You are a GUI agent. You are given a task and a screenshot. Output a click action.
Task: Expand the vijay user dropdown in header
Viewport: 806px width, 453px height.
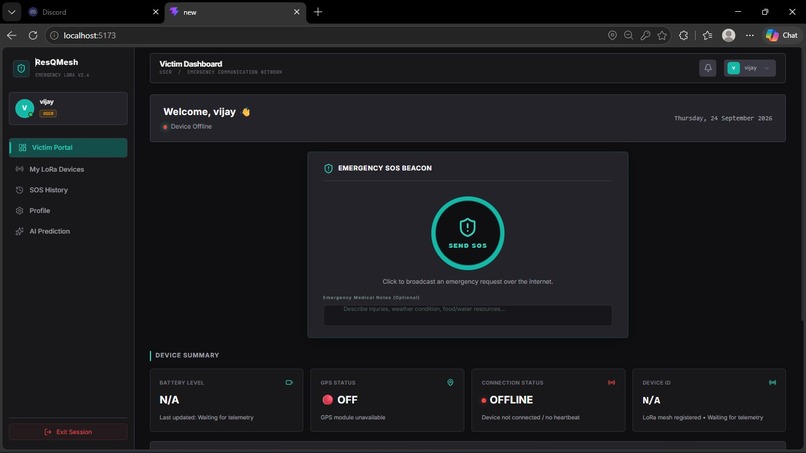point(750,68)
